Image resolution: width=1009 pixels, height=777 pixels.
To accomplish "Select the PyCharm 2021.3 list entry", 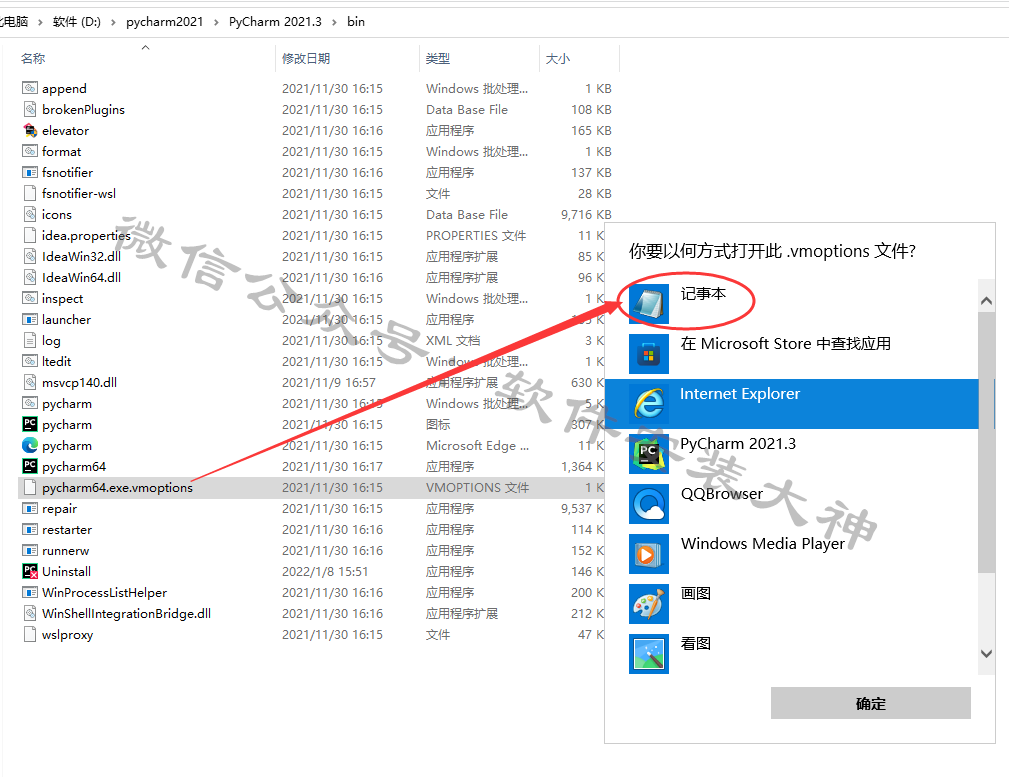I will pyautogui.click(x=791, y=454).
